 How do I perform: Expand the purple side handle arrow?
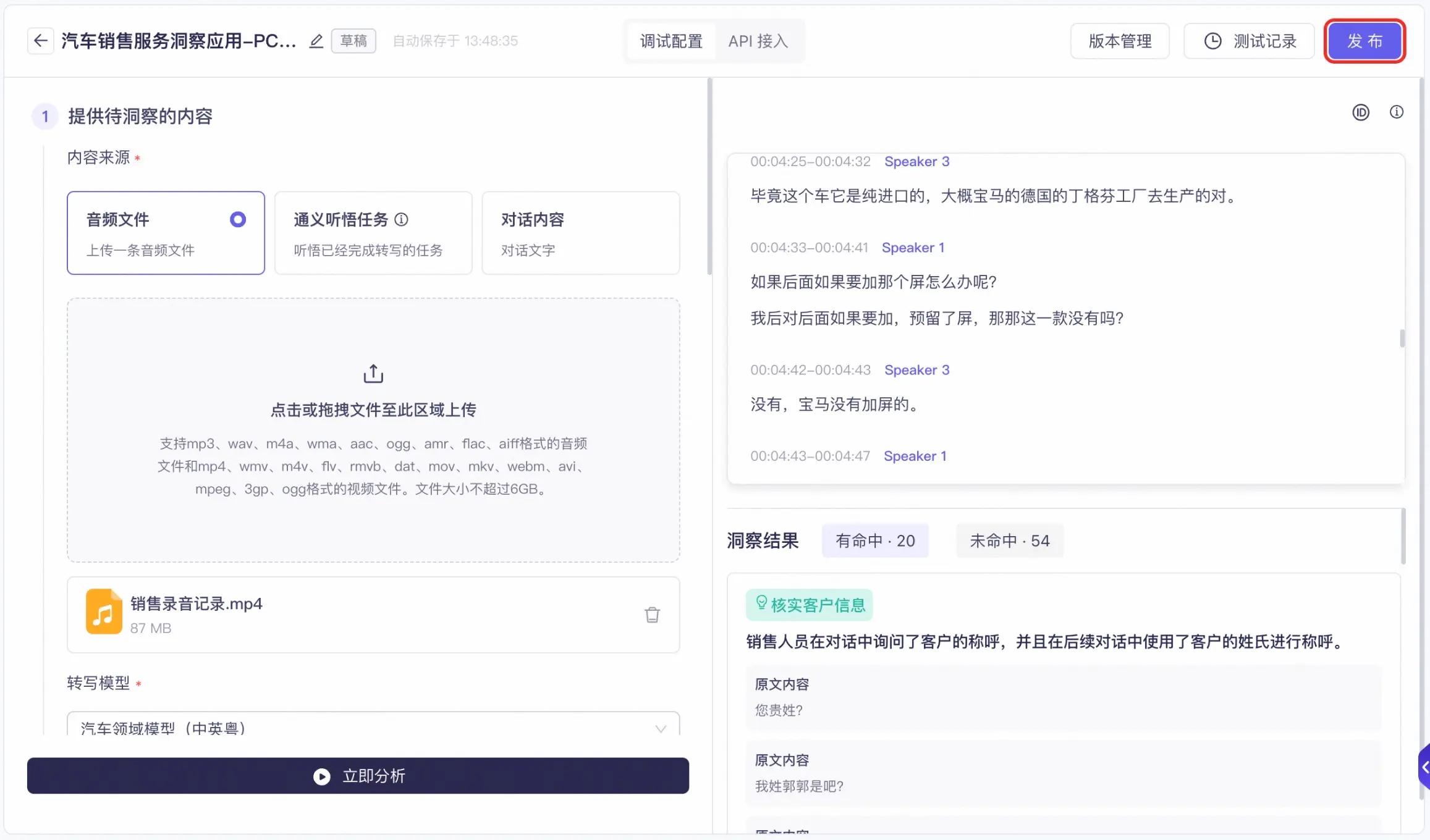pos(1424,767)
